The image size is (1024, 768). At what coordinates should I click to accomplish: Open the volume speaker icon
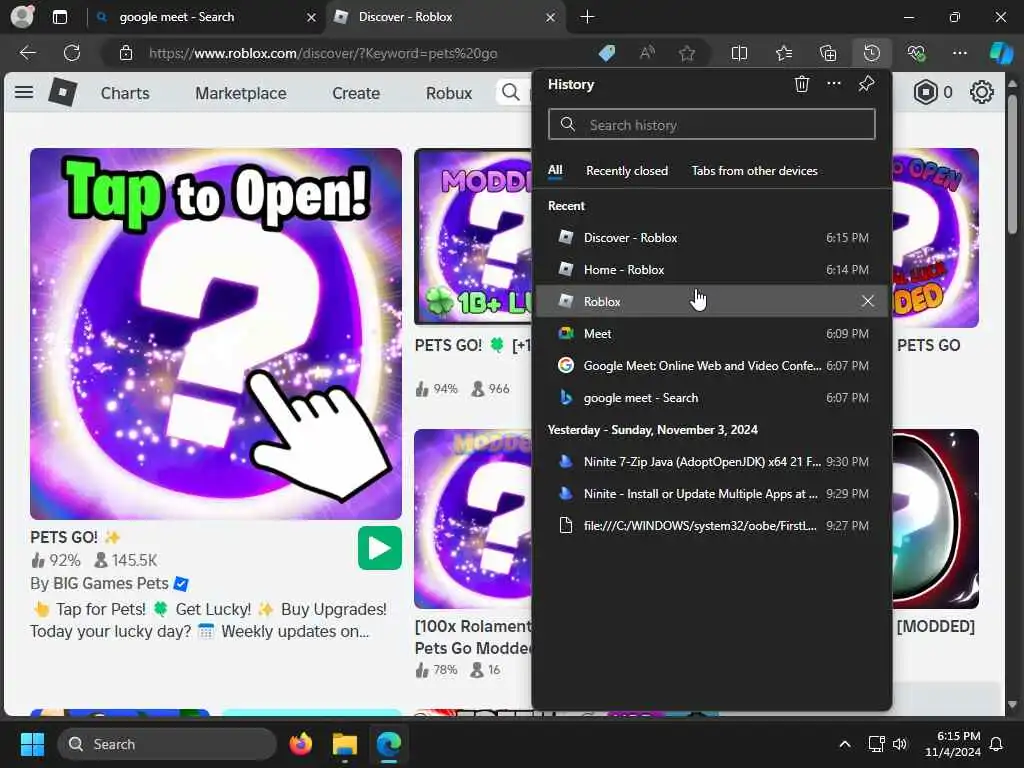[900, 744]
